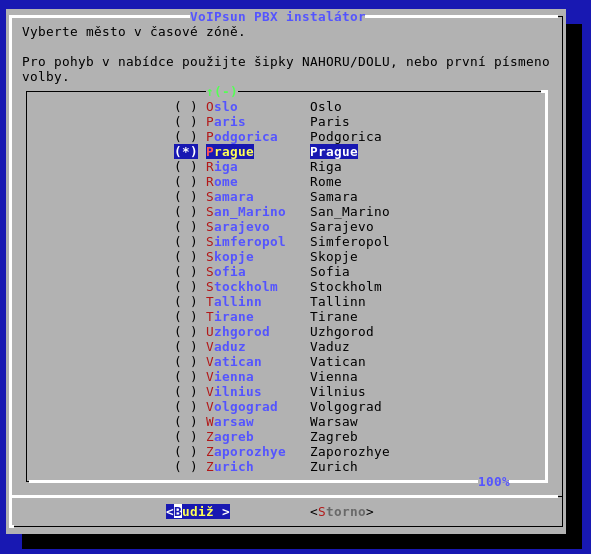Select the Zurich radio button
This screenshot has height=554, width=591.
tap(186, 467)
